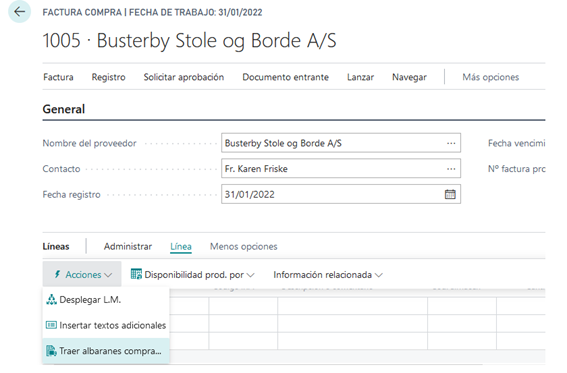The height and width of the screenshot is (373, 567).
Task: Choose Desplegar L.M. menu entry
Action: (x=106, y=300)
